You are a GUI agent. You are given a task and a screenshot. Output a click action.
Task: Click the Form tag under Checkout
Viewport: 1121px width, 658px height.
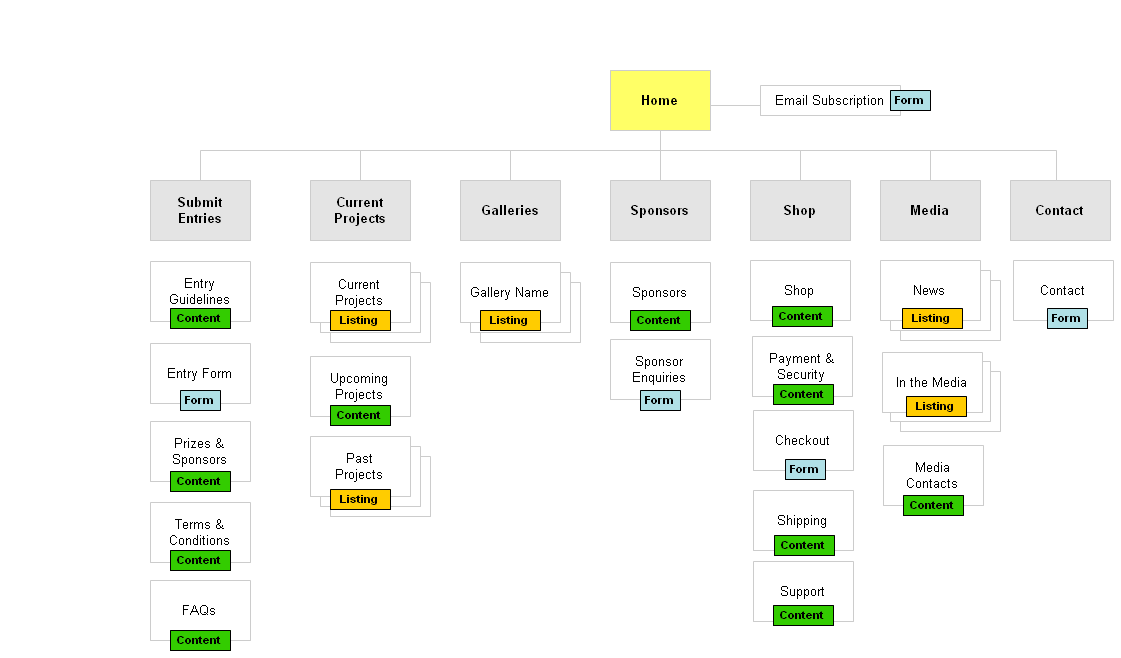[x=804, y=469]
